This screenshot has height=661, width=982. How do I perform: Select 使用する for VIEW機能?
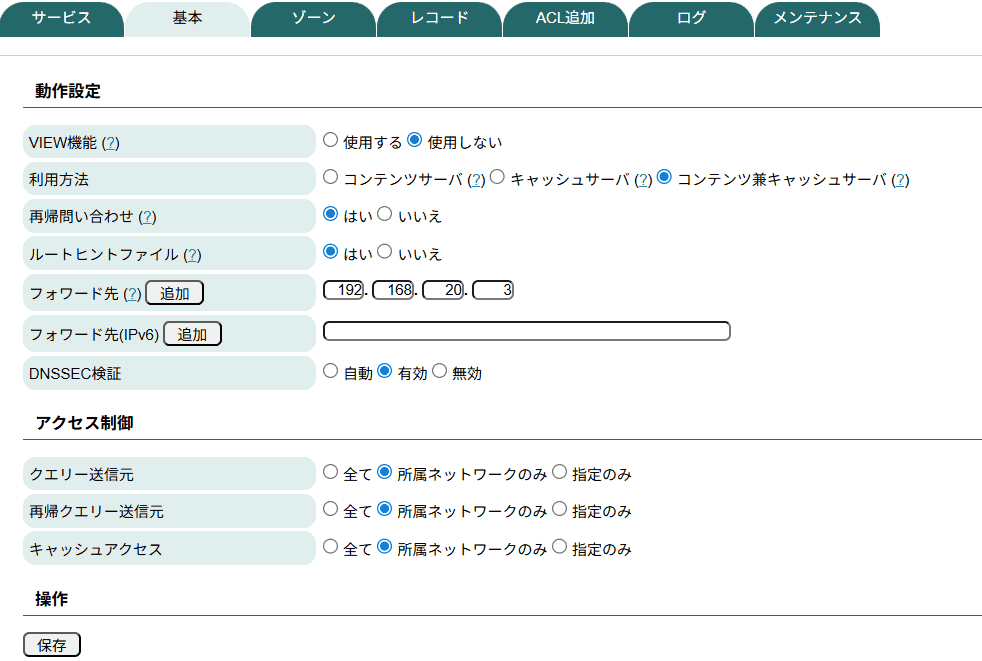(331, 141)
